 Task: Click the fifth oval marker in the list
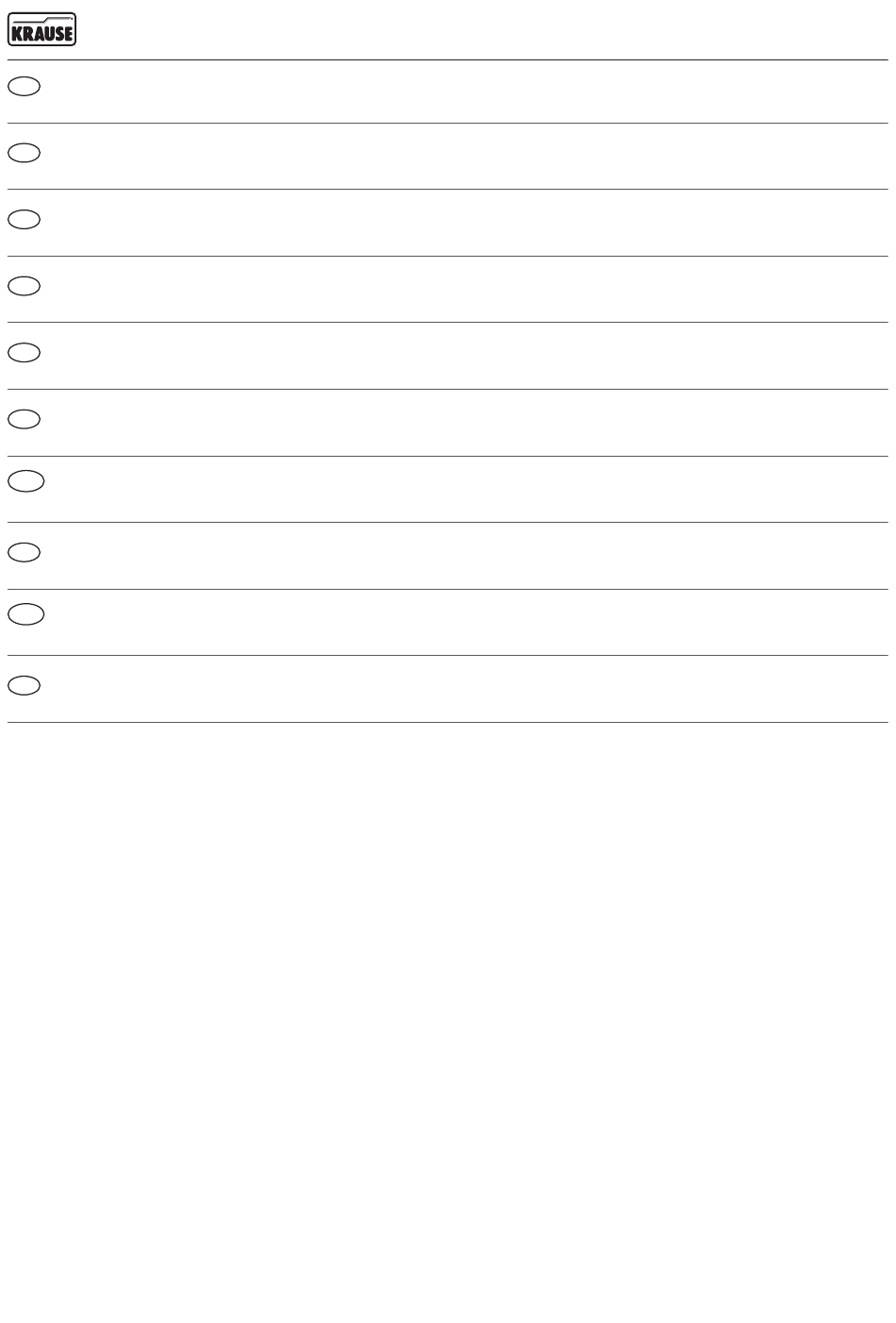point(25,352)
